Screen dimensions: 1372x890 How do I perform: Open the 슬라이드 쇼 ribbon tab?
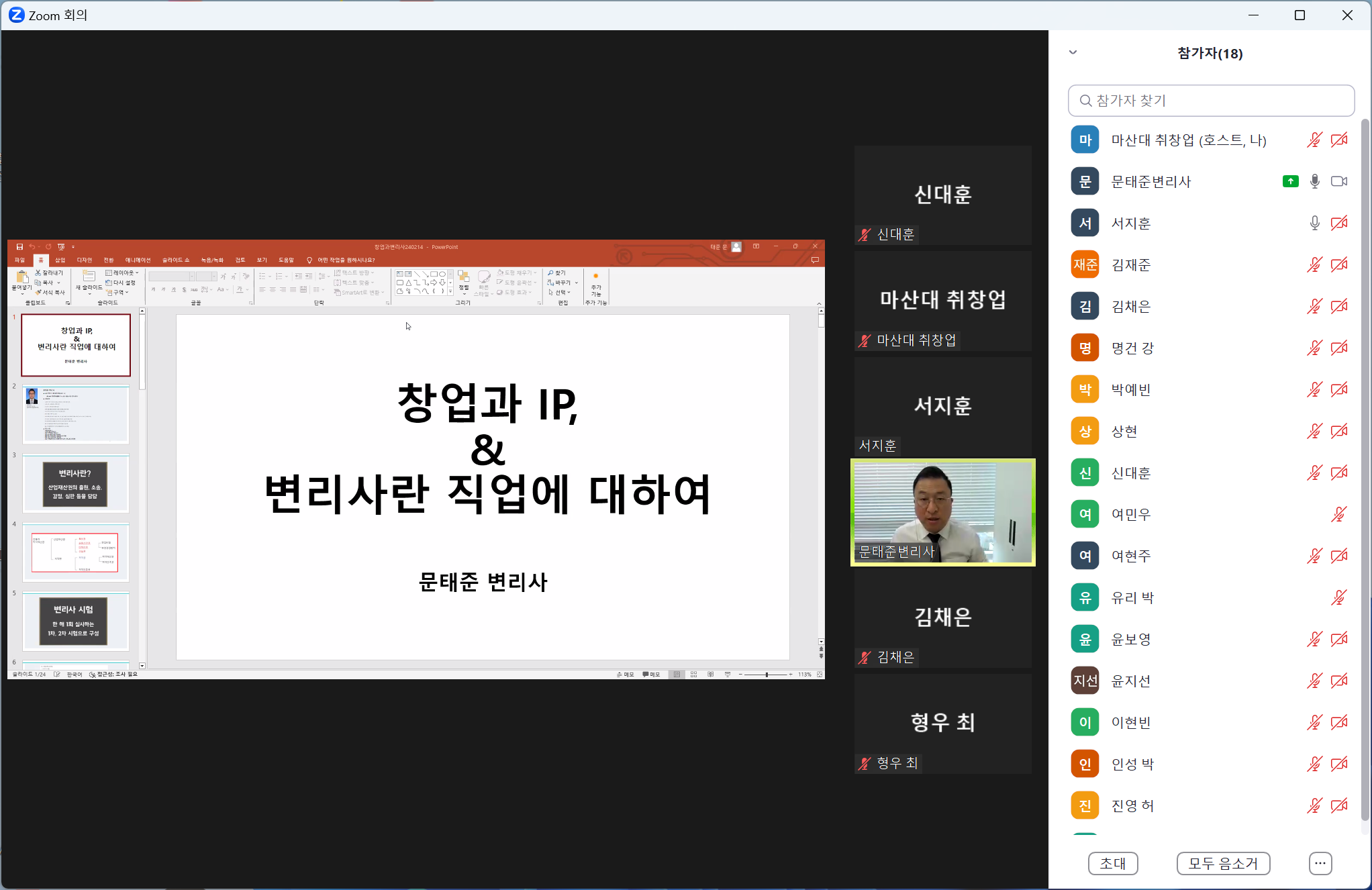(x=176, y=260)
